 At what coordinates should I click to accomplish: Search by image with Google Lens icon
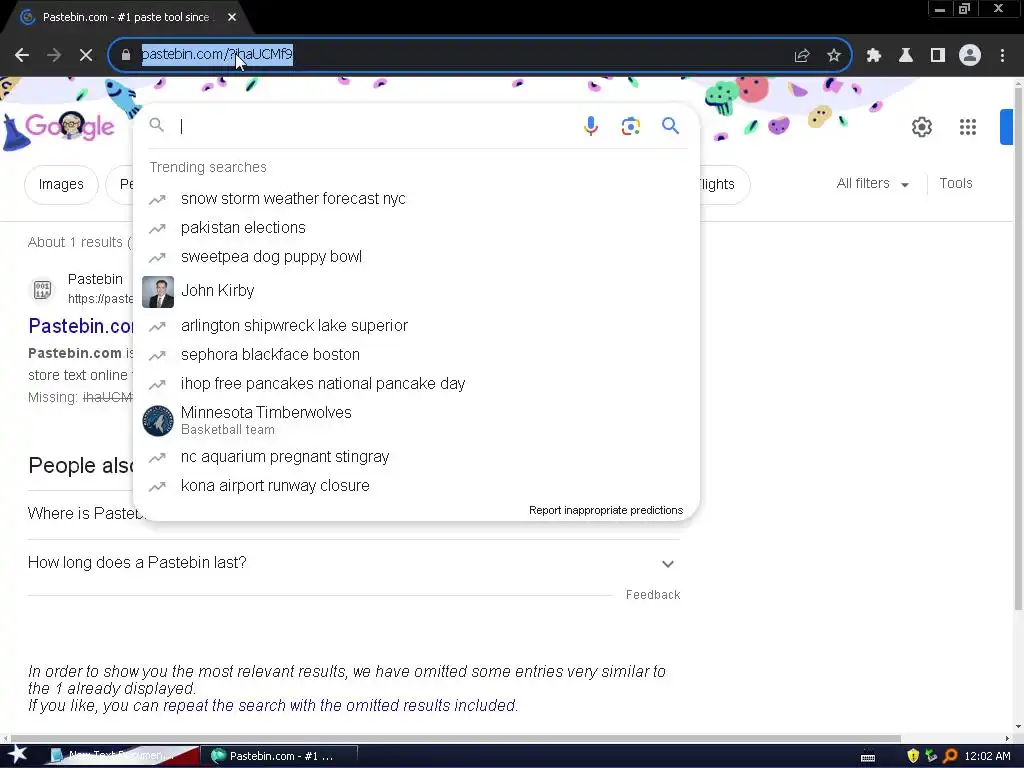[x=631, y=126]
